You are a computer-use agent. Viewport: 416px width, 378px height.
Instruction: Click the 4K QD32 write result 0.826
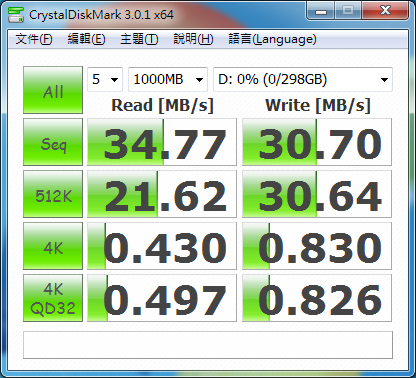317,298
